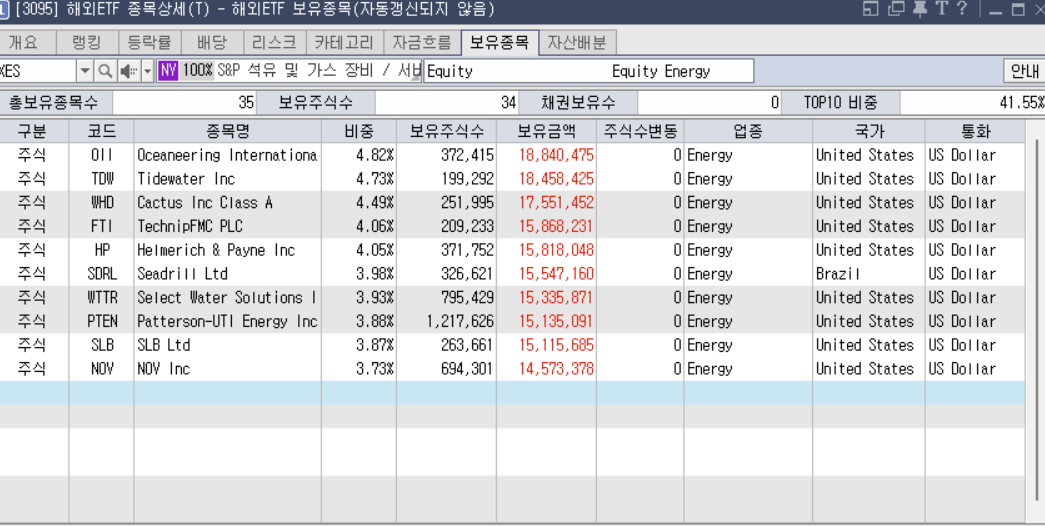Screen dimensions: 1045x526
Task: Open the 배당 tab
Action: [212, 43]
